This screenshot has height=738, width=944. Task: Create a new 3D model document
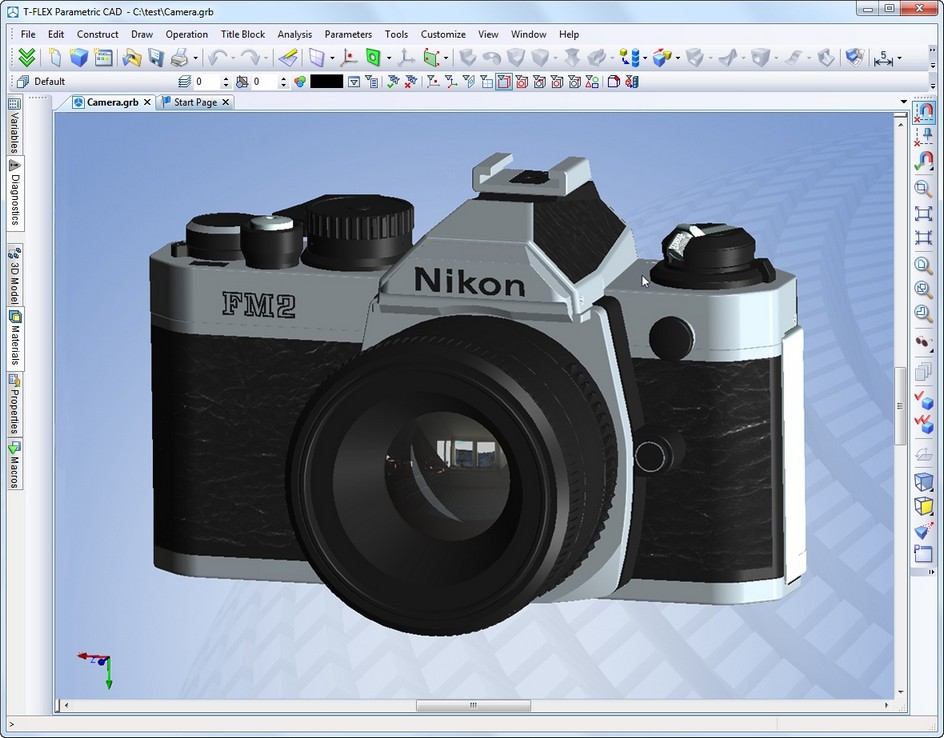(78, 58)
